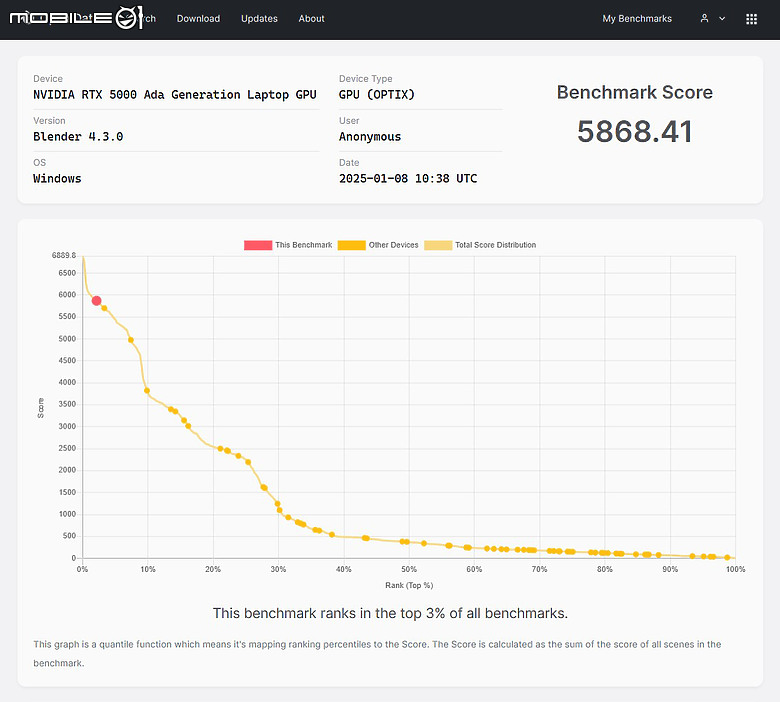
Task: Click the legend label This Benchmark
Action: 303,245
